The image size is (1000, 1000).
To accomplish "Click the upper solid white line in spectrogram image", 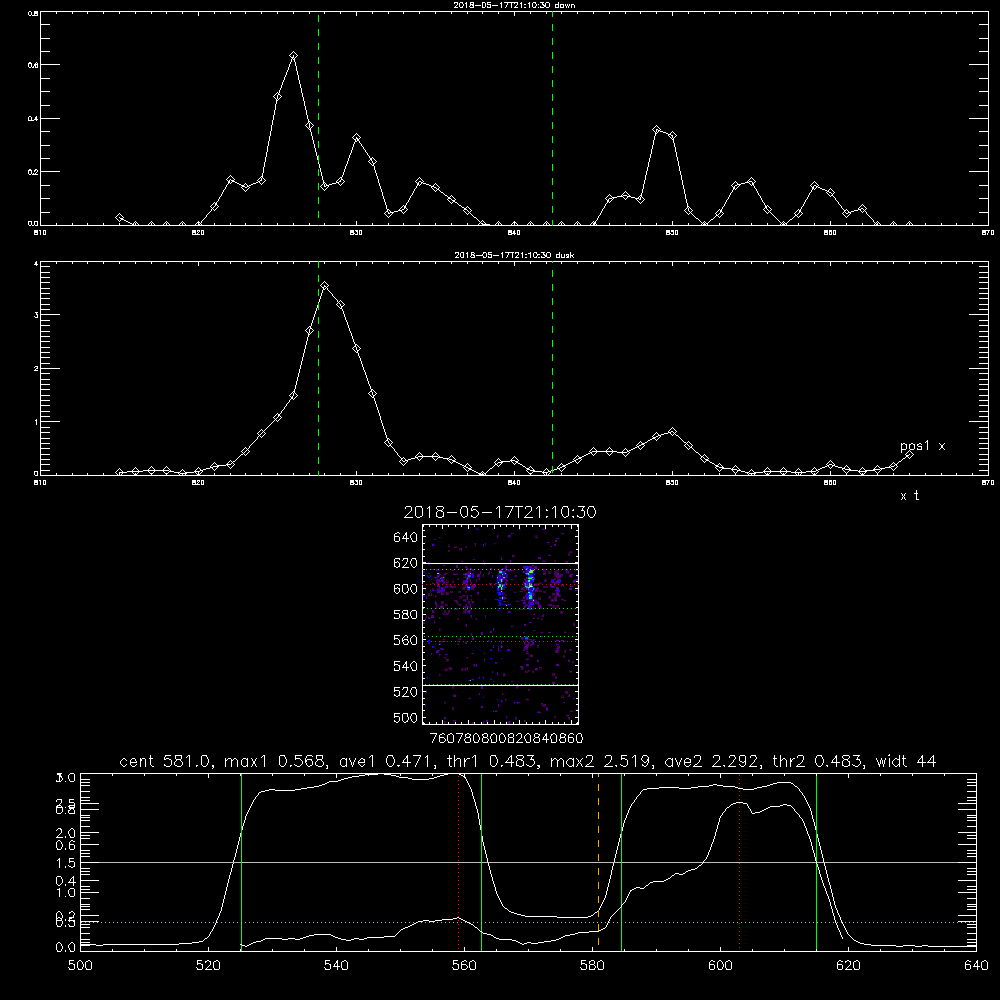I will [x=500, y=564].
